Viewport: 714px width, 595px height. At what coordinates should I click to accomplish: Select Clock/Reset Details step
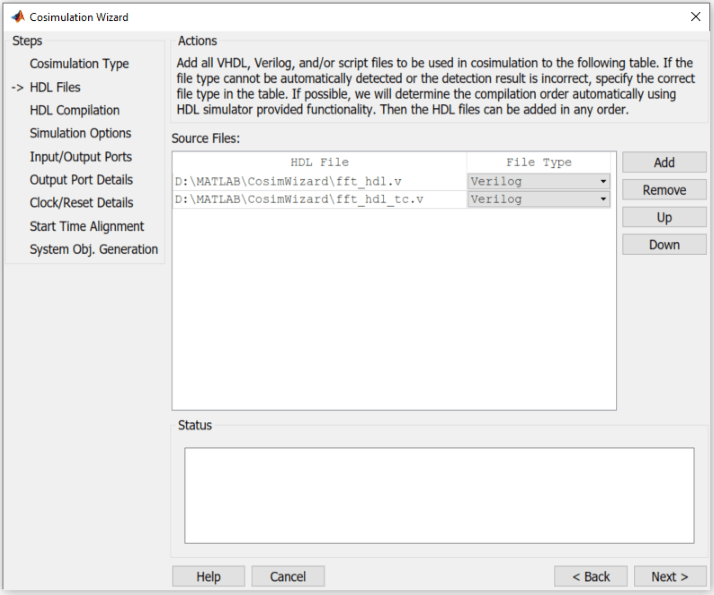coord(81,203)
